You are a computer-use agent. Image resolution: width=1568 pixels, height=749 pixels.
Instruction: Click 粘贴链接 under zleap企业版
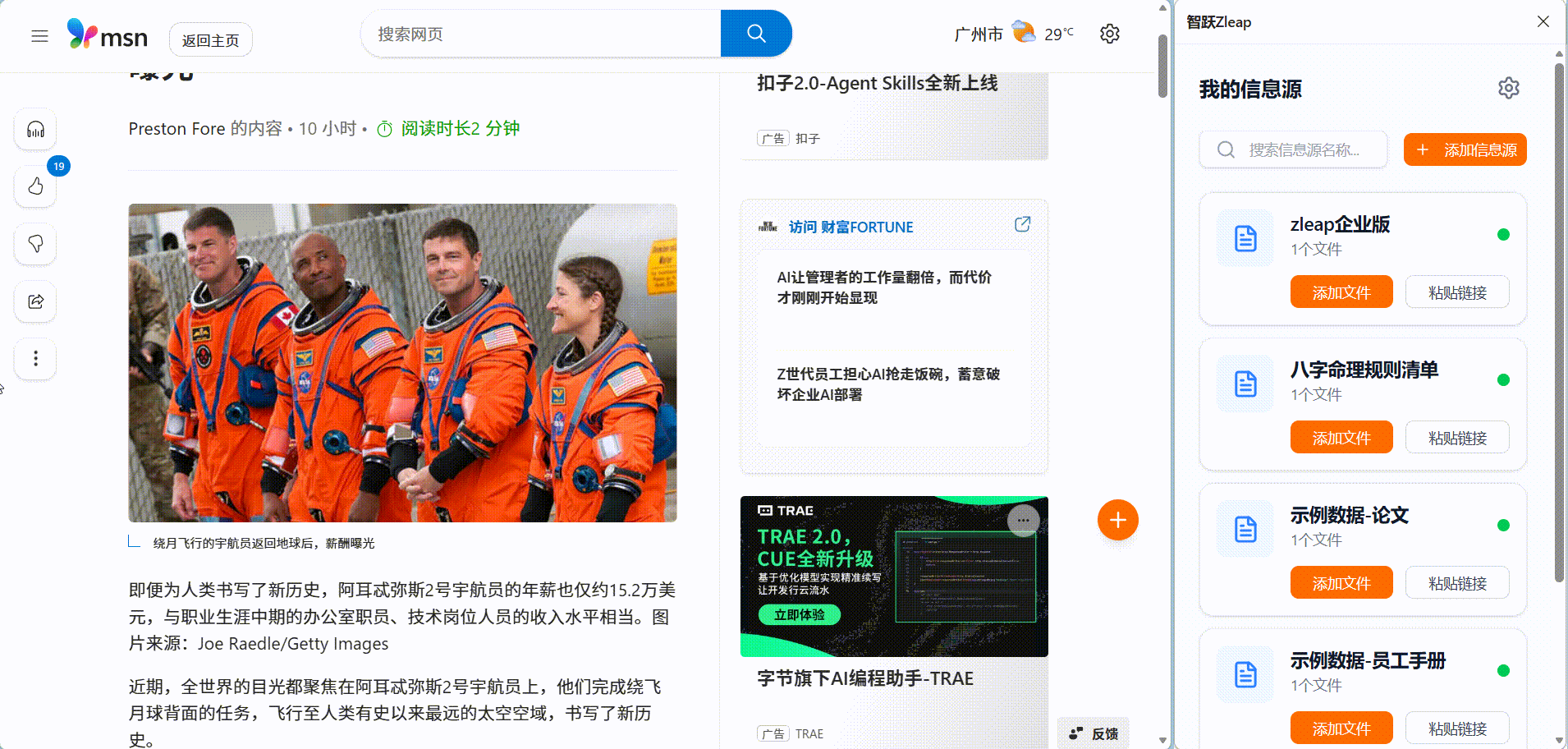(x=1457, y=292)
